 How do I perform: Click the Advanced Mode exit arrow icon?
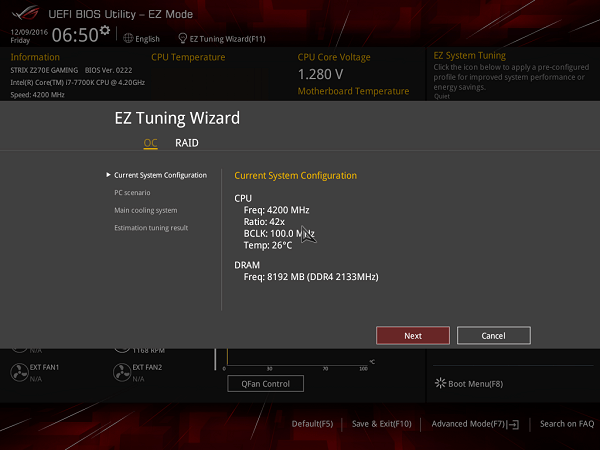(x=515, y=424)
